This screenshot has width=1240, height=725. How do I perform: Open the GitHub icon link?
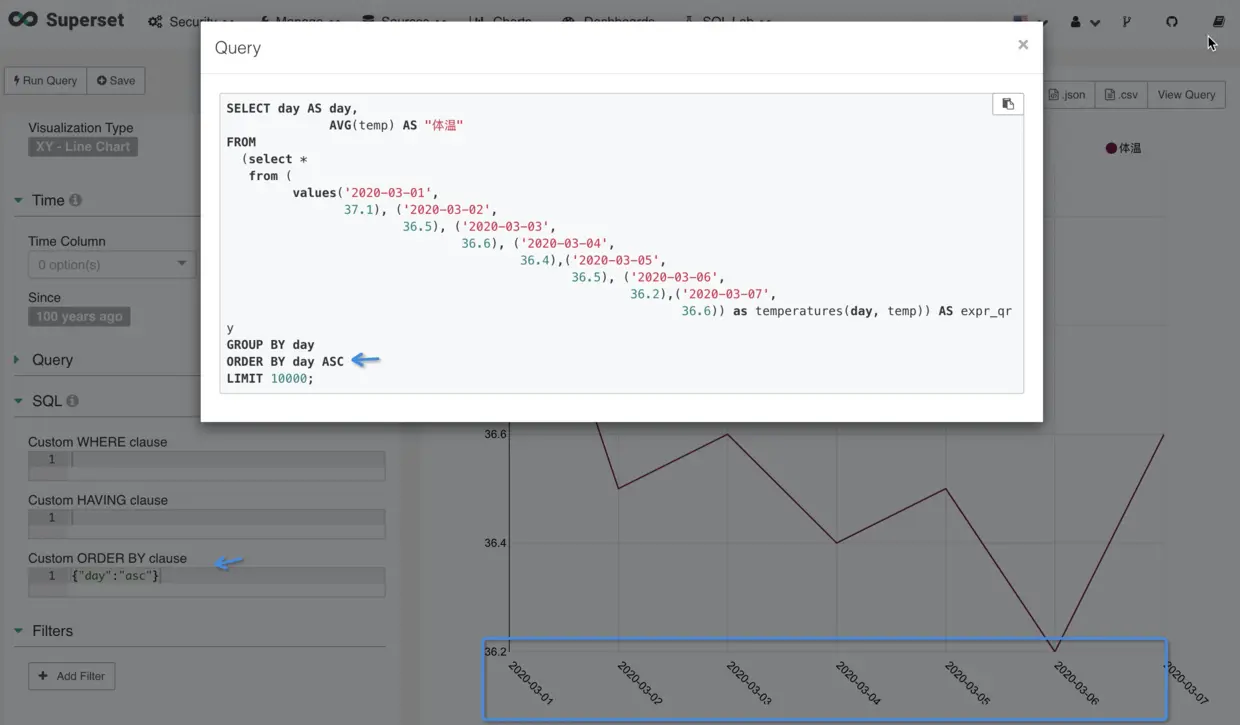[x=1172, y=21]
